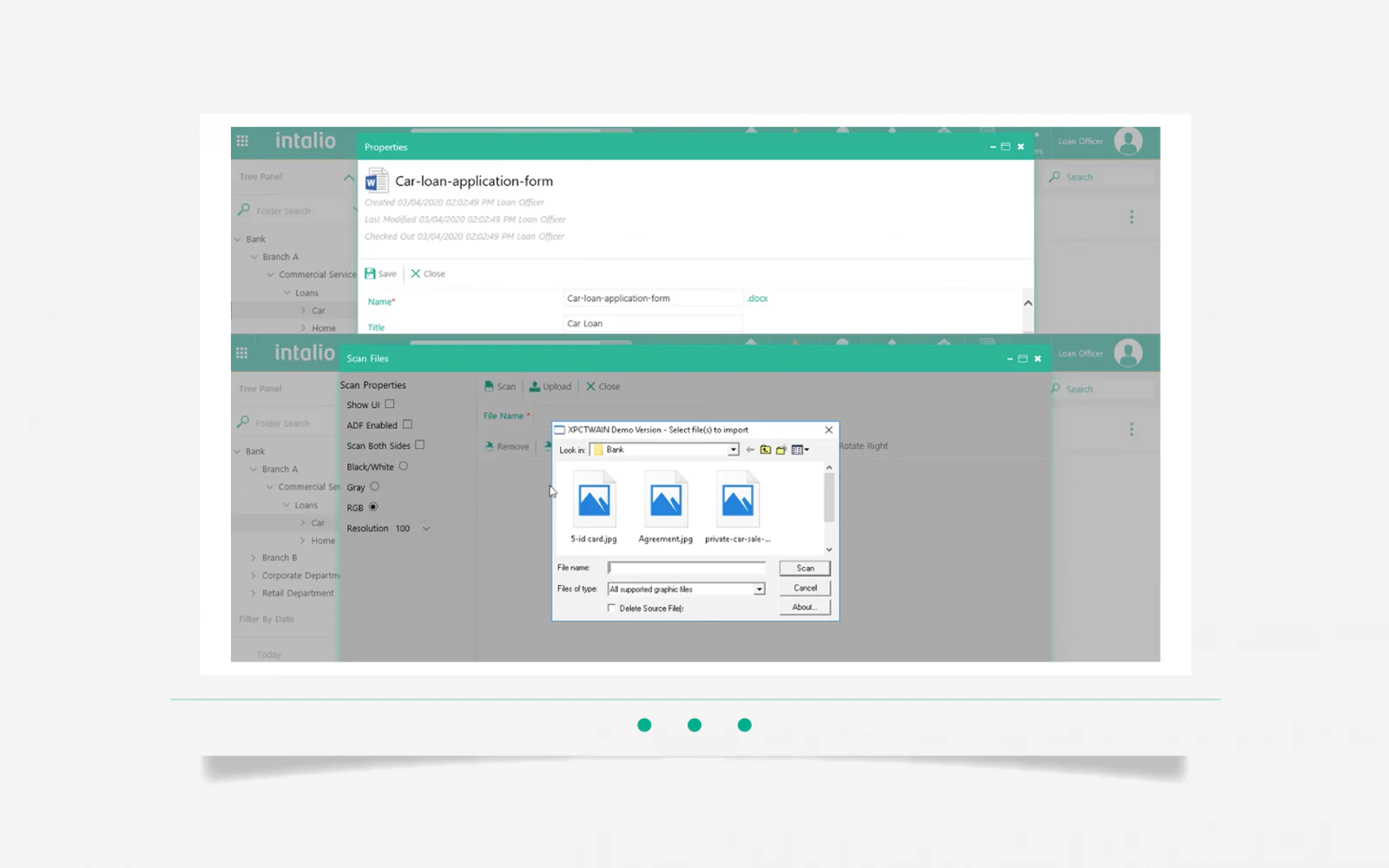The image size is (1389, 868).
Task: Expand Corporate Department node in lower tree
Action: (253, 575)
